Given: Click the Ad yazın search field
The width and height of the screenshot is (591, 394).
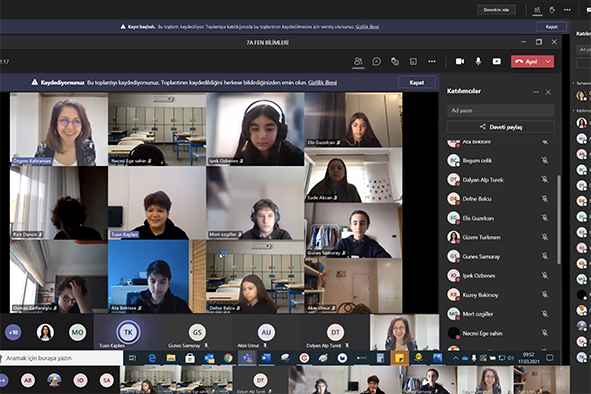Looking at the screenshot, I should [x=501, y=110].
